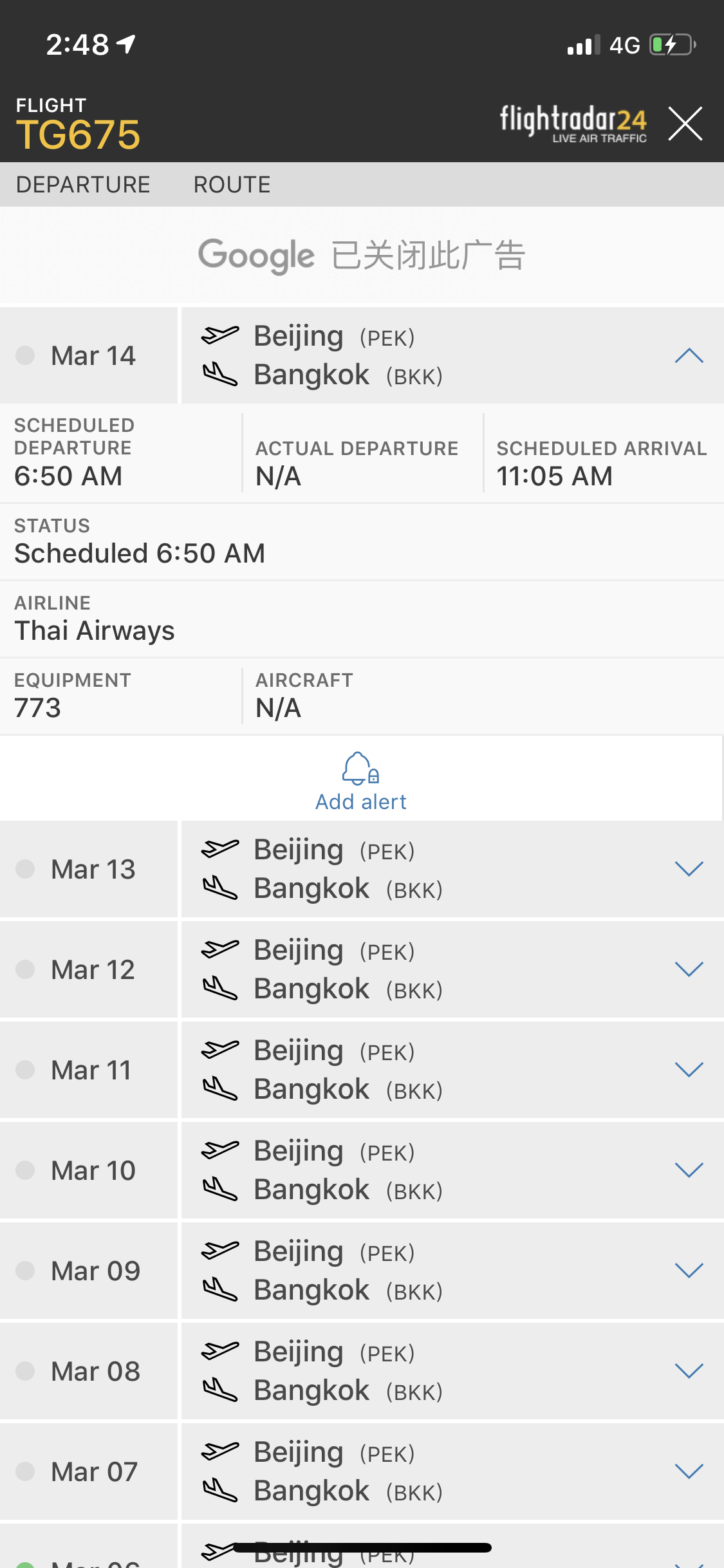Tap the flightradar24 logo
Viewport: 724px width, 1568px height.
click(x=573, y=124)
